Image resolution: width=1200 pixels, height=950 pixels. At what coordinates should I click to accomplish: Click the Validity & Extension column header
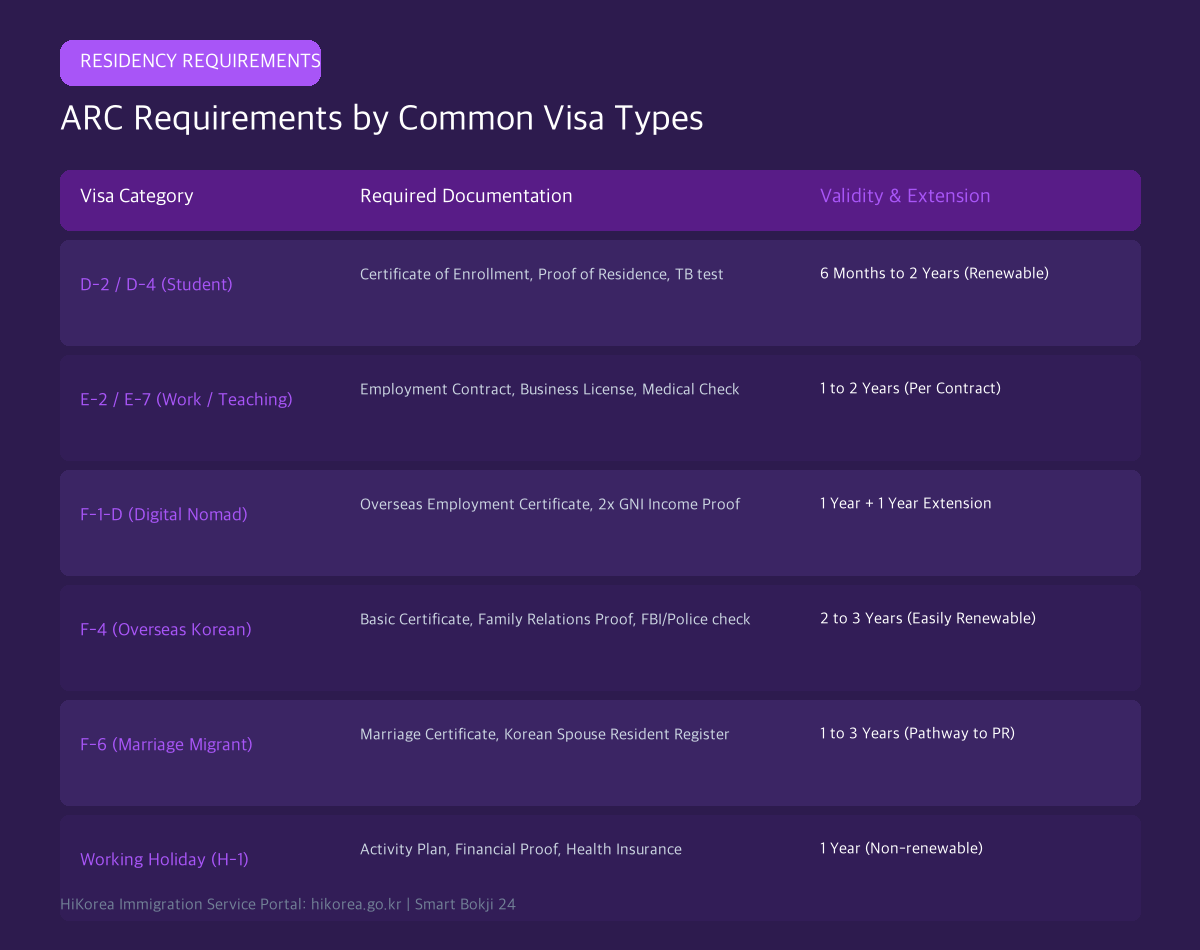[905, 196]
